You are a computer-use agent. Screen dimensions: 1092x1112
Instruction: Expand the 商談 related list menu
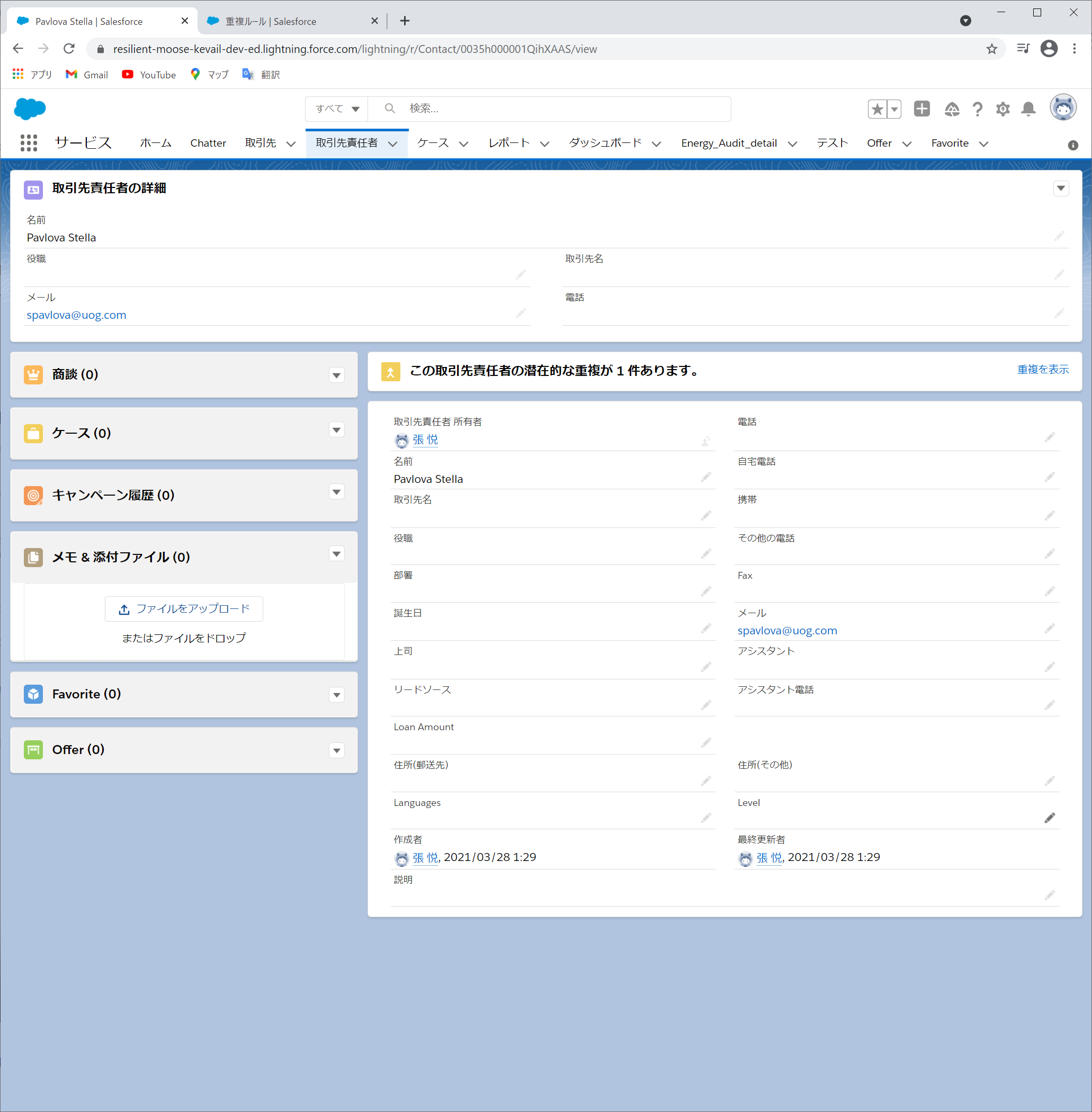pos(337,375)
